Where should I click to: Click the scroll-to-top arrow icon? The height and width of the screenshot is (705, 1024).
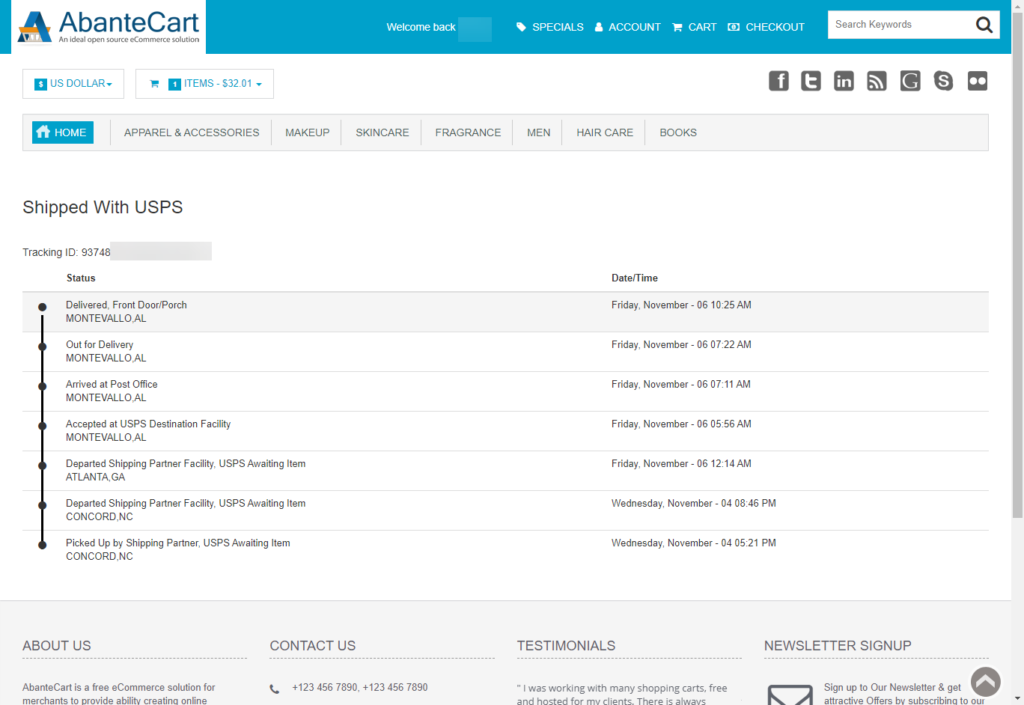(x=985, y=681)
